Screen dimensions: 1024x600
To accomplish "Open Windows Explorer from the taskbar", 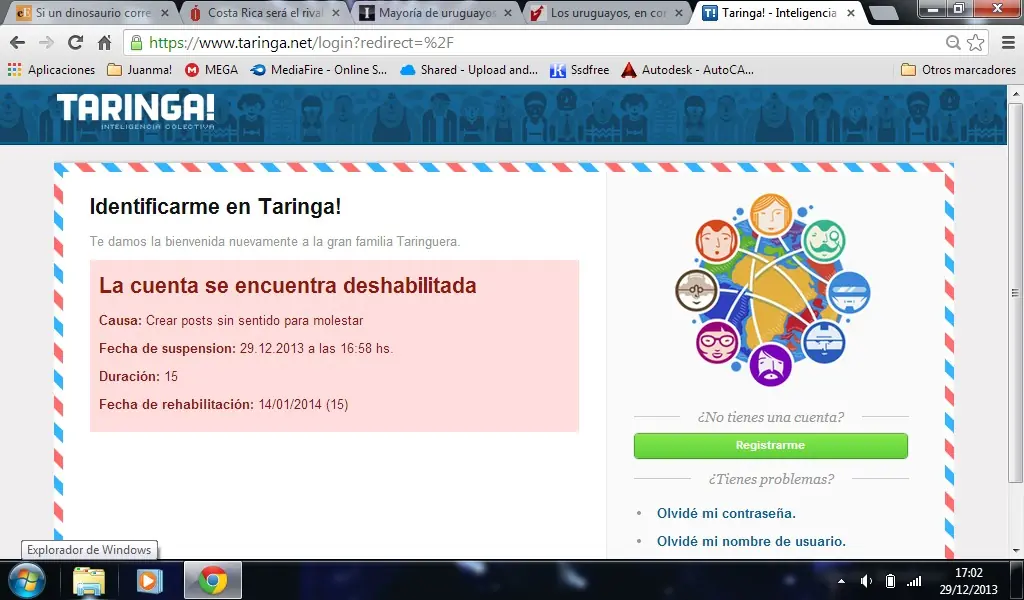I will [89, 580].
